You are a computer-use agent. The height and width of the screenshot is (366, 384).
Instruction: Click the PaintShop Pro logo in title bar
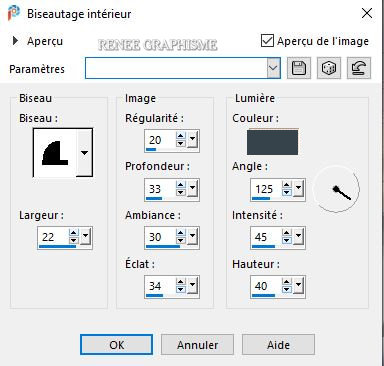pyautogui.click(x=13, y=14)
